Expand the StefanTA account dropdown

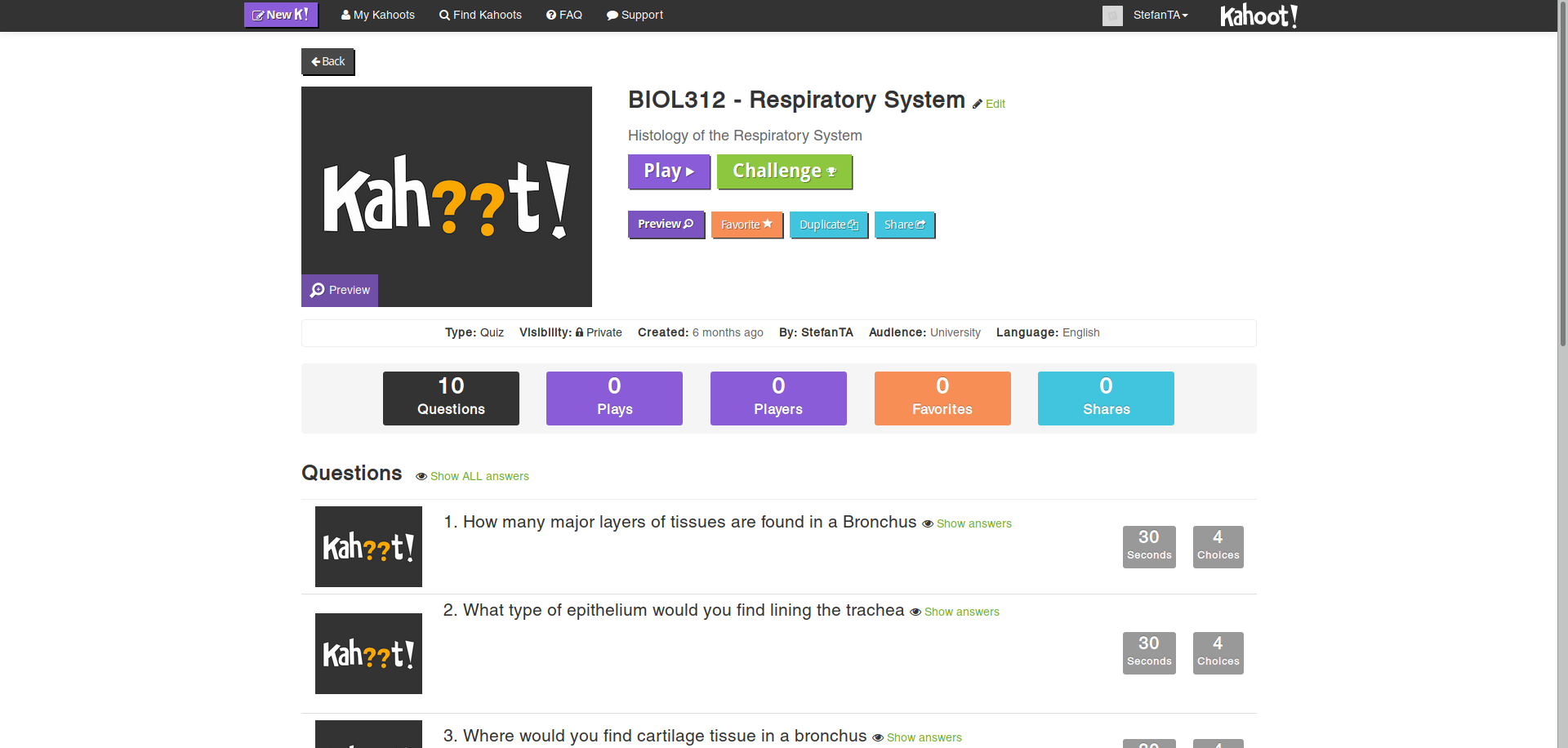tap(1160, 15)
